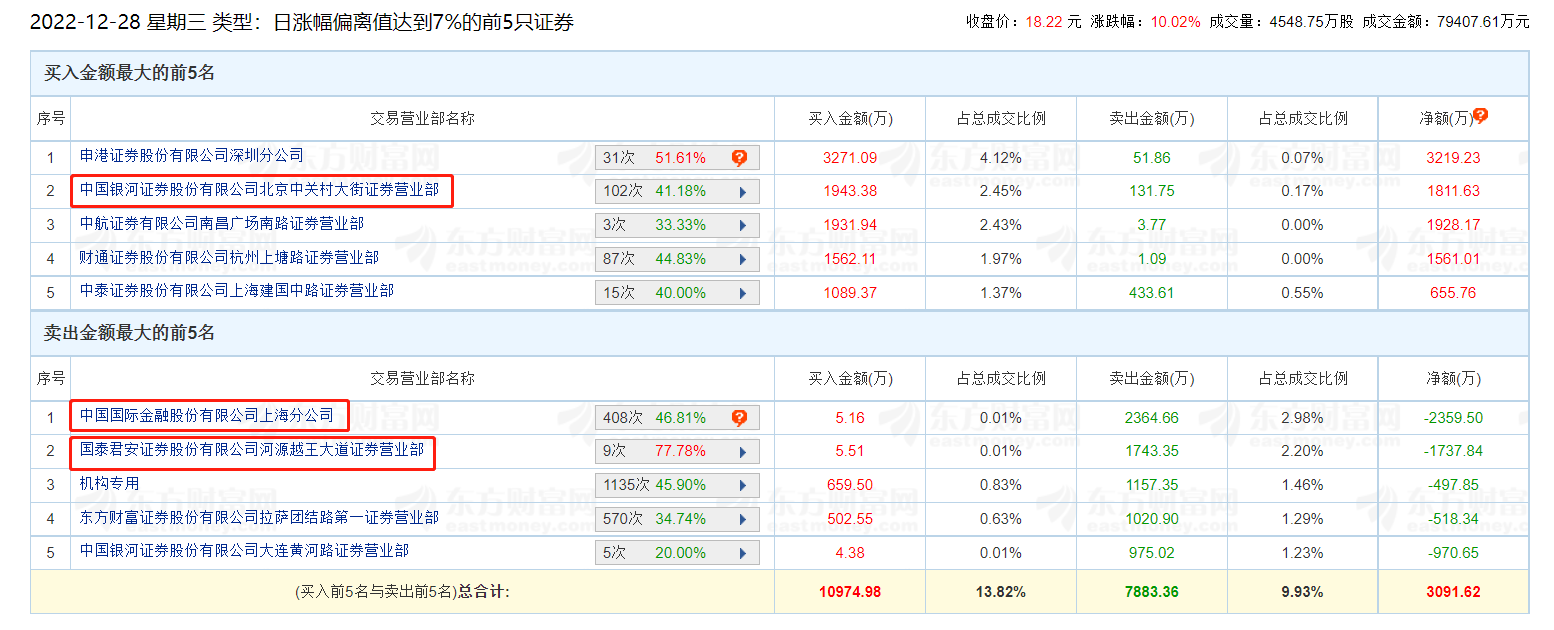Expand the 1135次 45.90% arrow for 机构专用
Screen dimensions: 1554x630
coord(742,486)
